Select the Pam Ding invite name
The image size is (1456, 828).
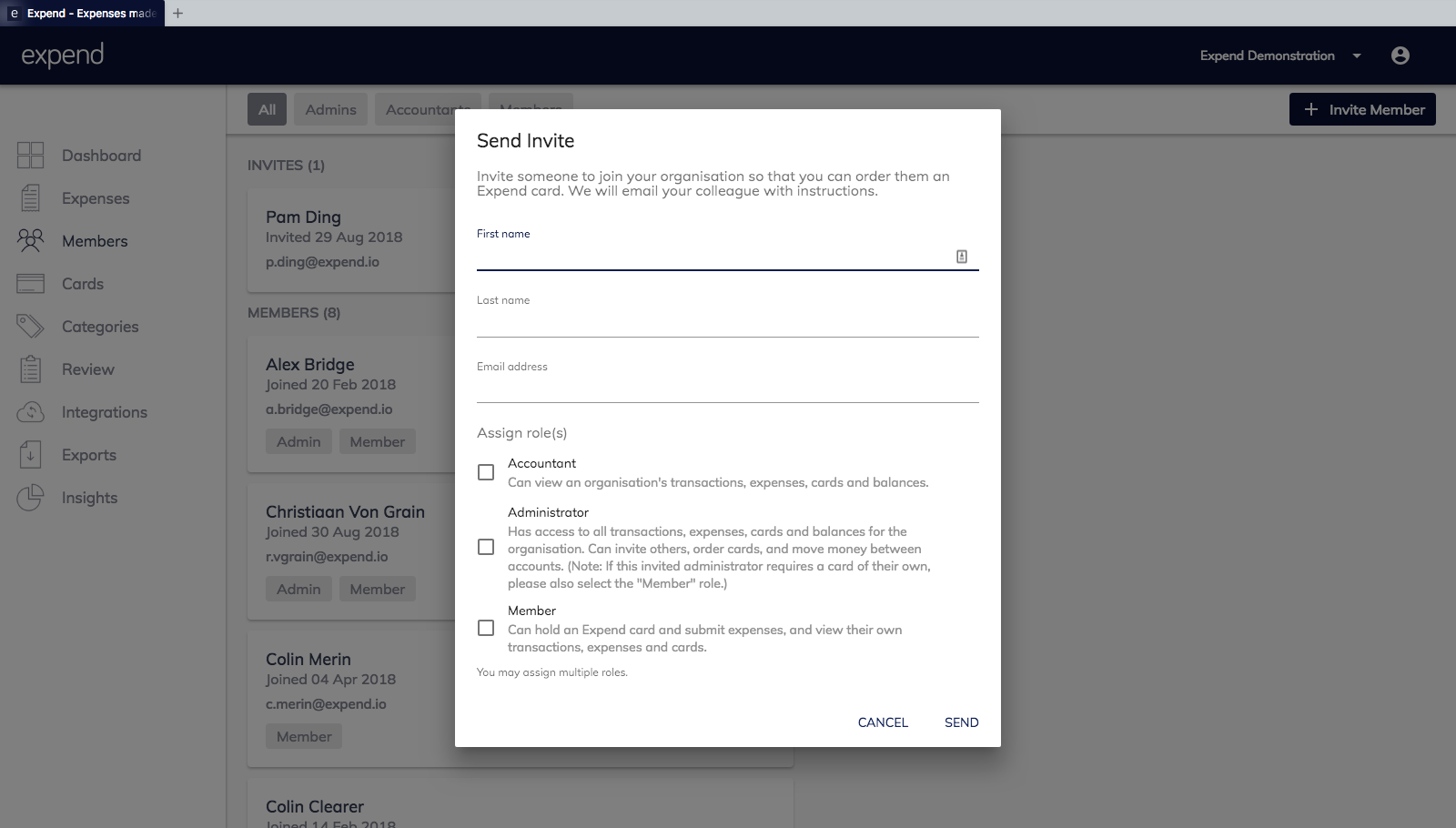pyautogui.click(x=303, y=217)
